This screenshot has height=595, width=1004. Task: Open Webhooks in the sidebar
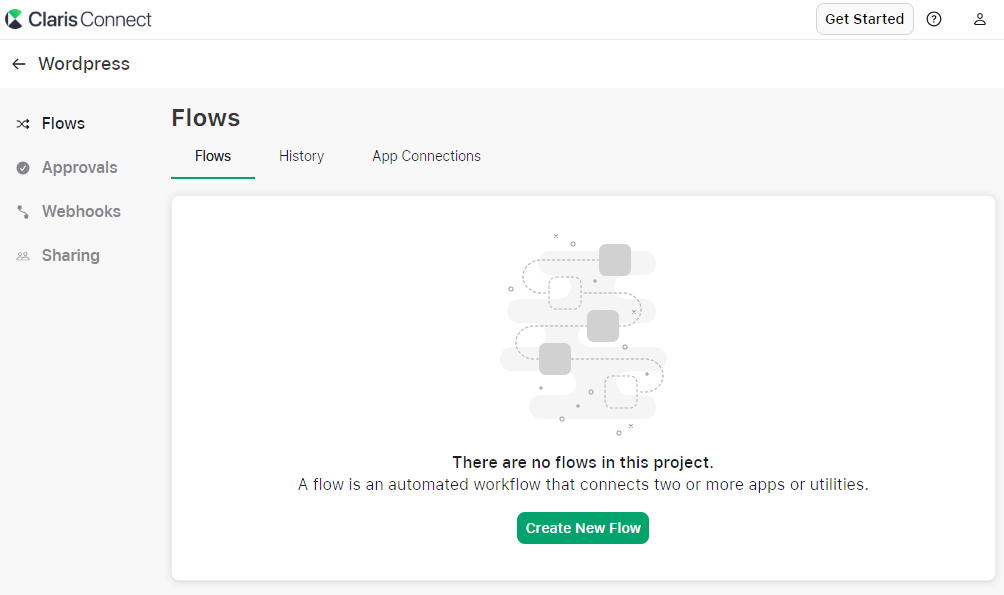pos(81,211)
